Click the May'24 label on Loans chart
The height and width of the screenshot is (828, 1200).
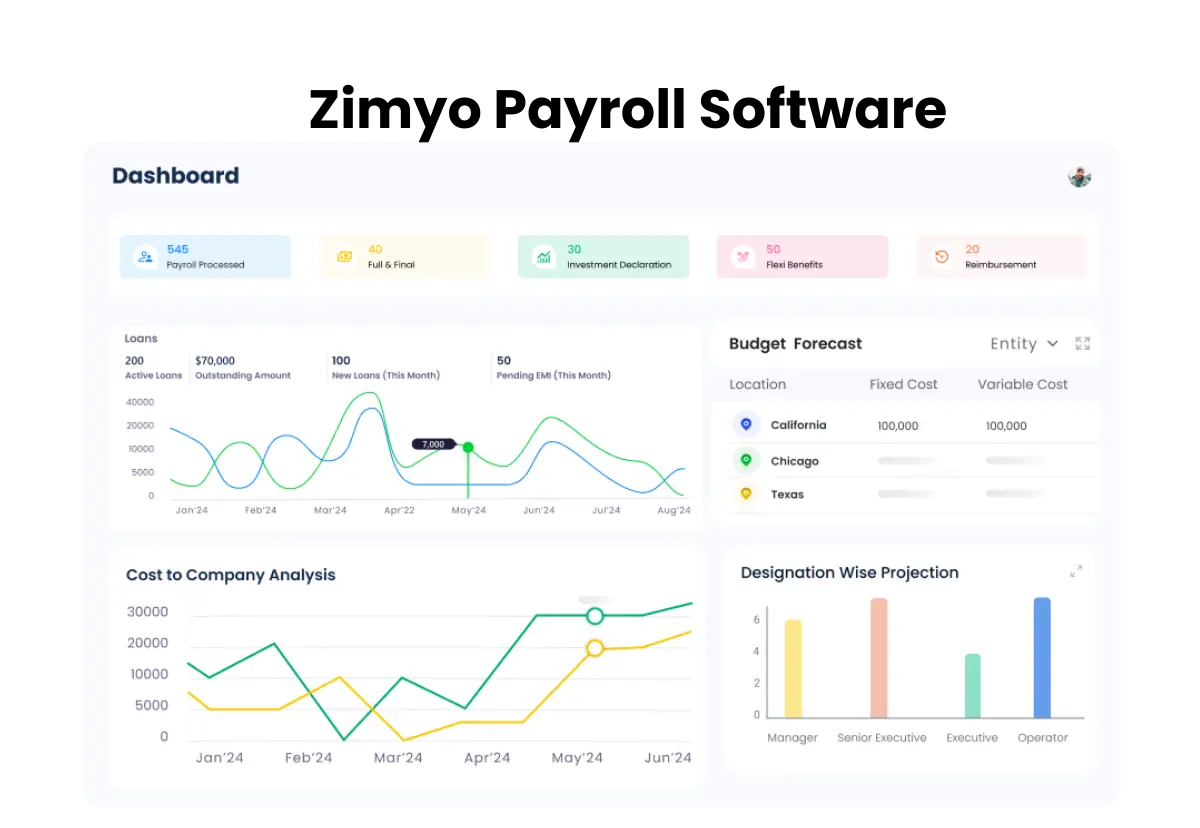468,510
